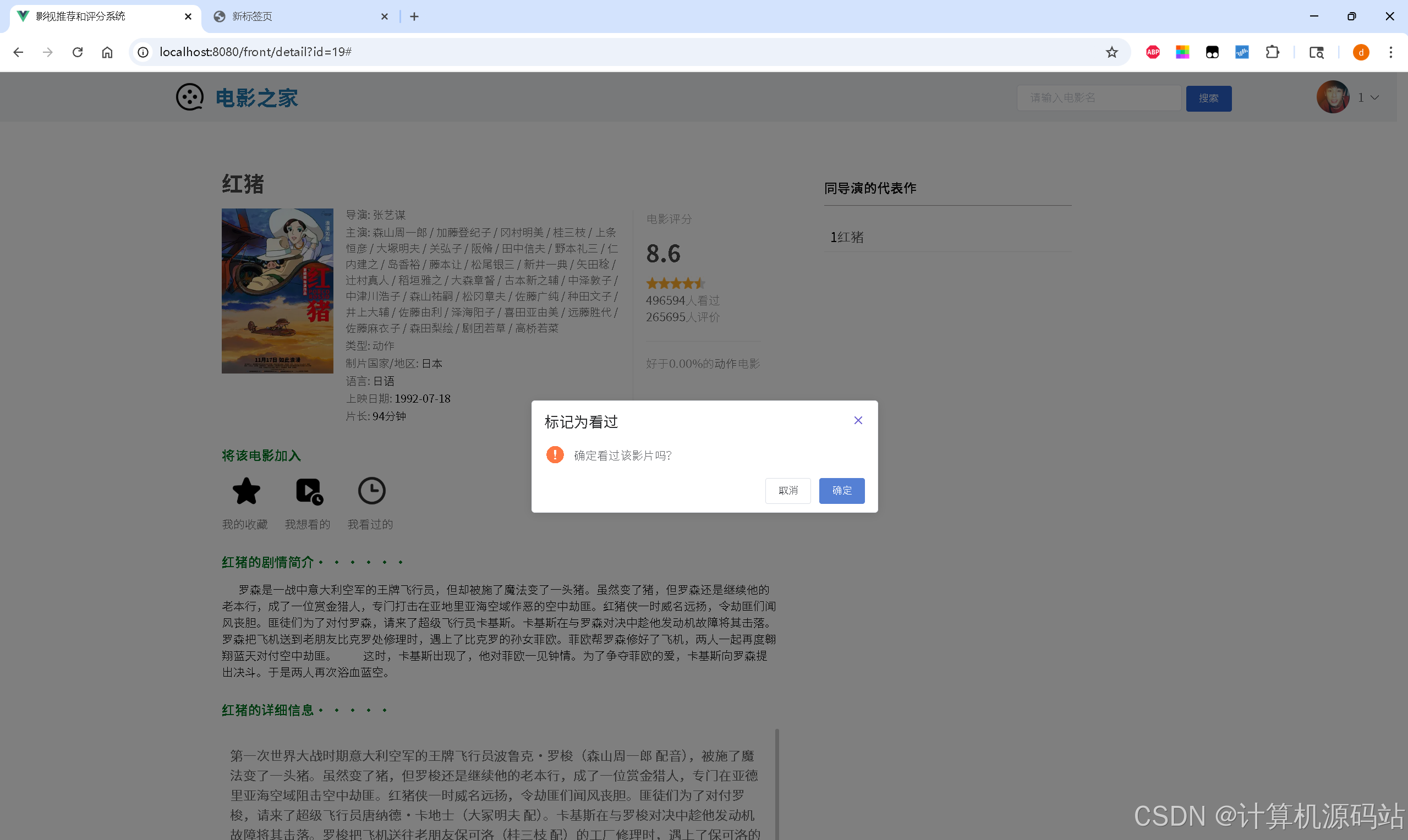Click the user avatar picture
The image size is (1408, 840).
tap(1333, 97)
